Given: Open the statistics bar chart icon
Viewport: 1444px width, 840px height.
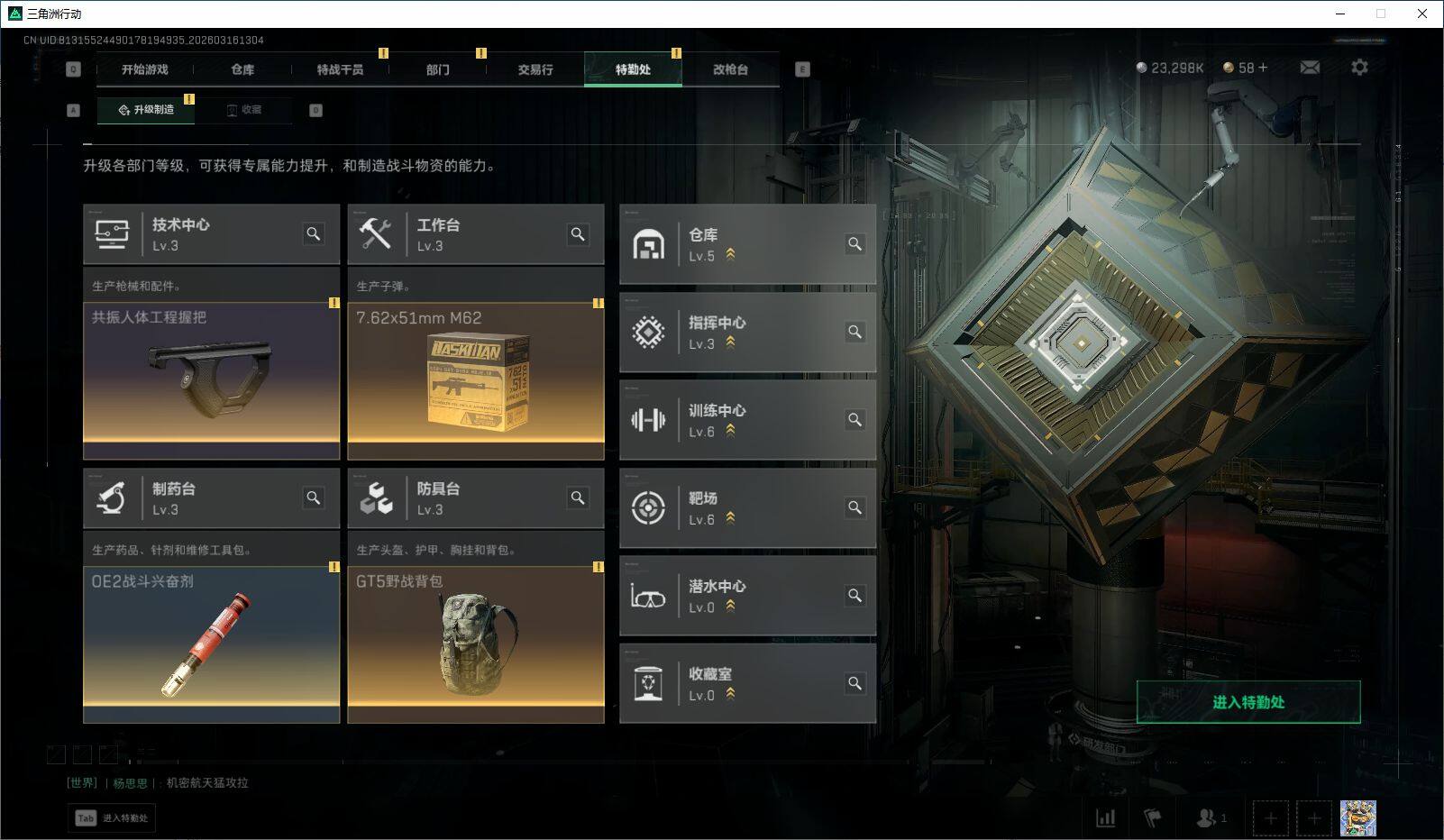Looking at the screenshot, I should [1105, 817].
